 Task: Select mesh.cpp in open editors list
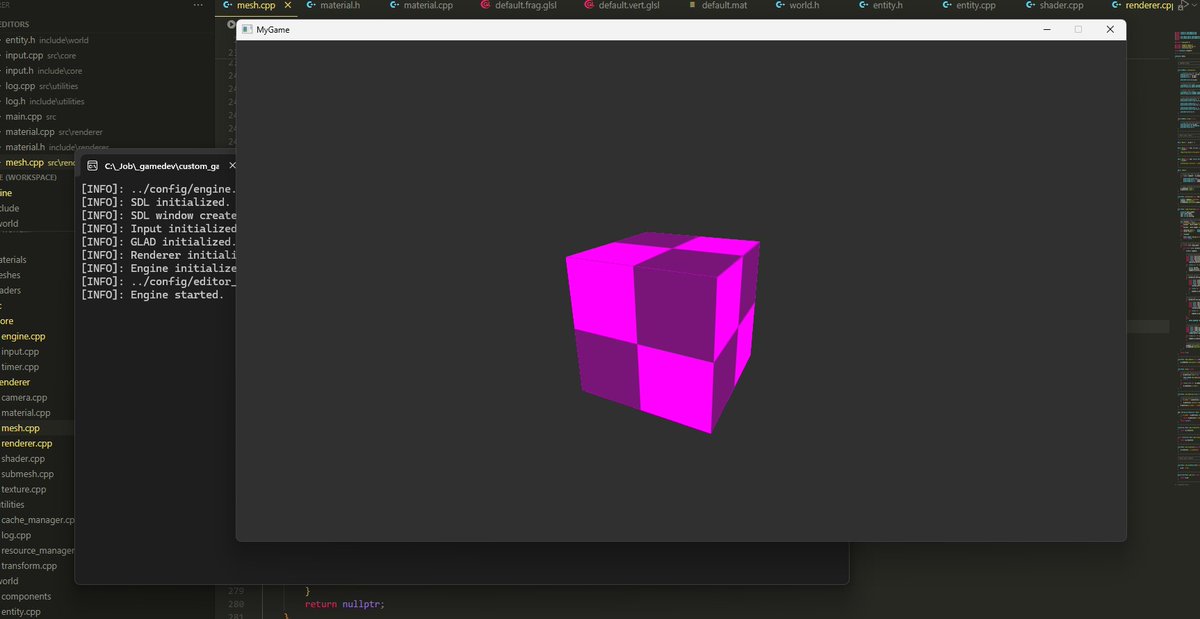pyautogui.click(x=40, y=162)
